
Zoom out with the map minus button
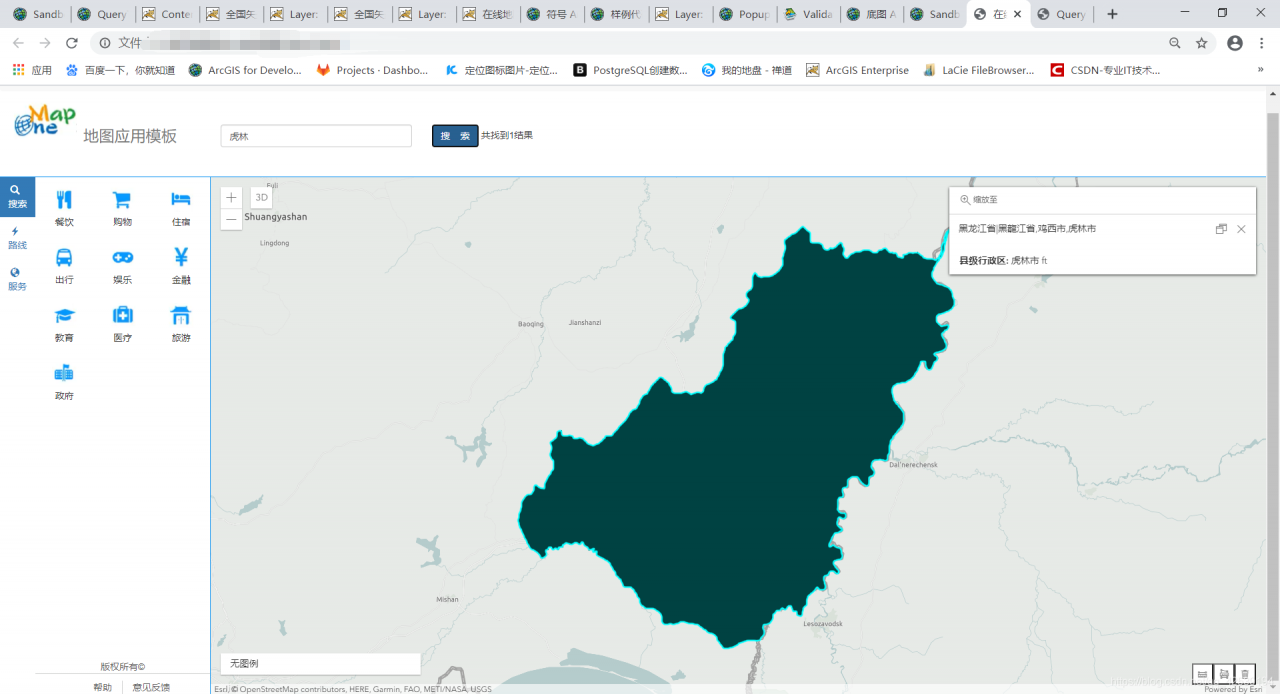[231, 219]
